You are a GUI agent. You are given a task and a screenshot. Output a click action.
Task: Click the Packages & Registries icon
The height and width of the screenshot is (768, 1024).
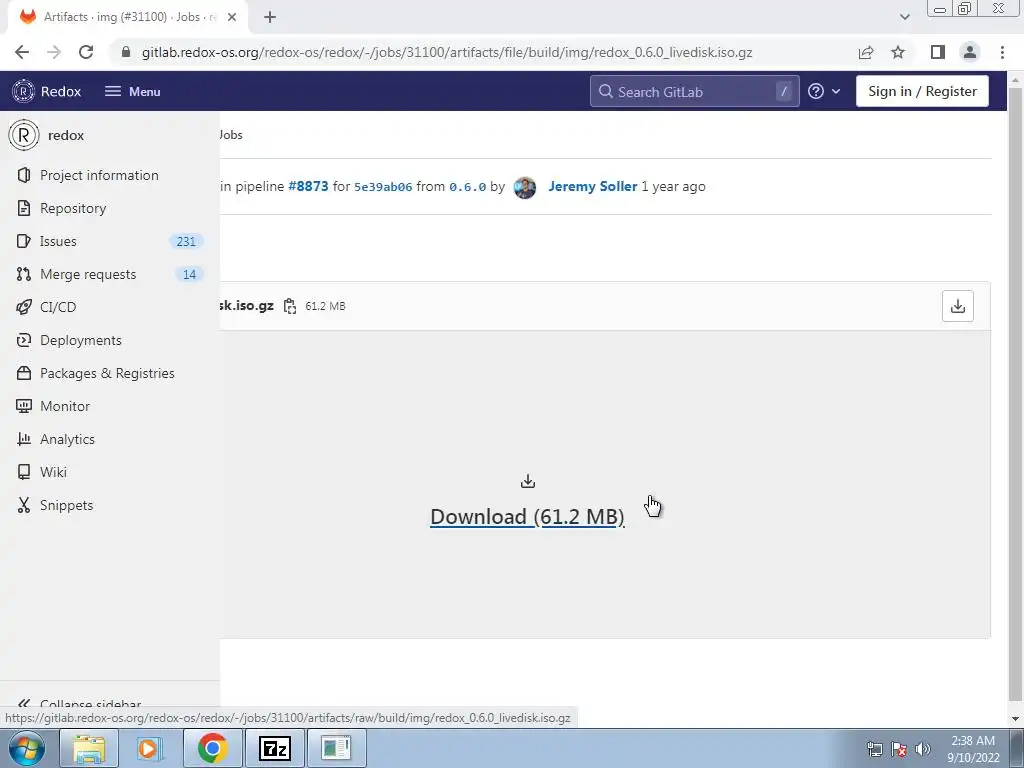tap(24, 373)
